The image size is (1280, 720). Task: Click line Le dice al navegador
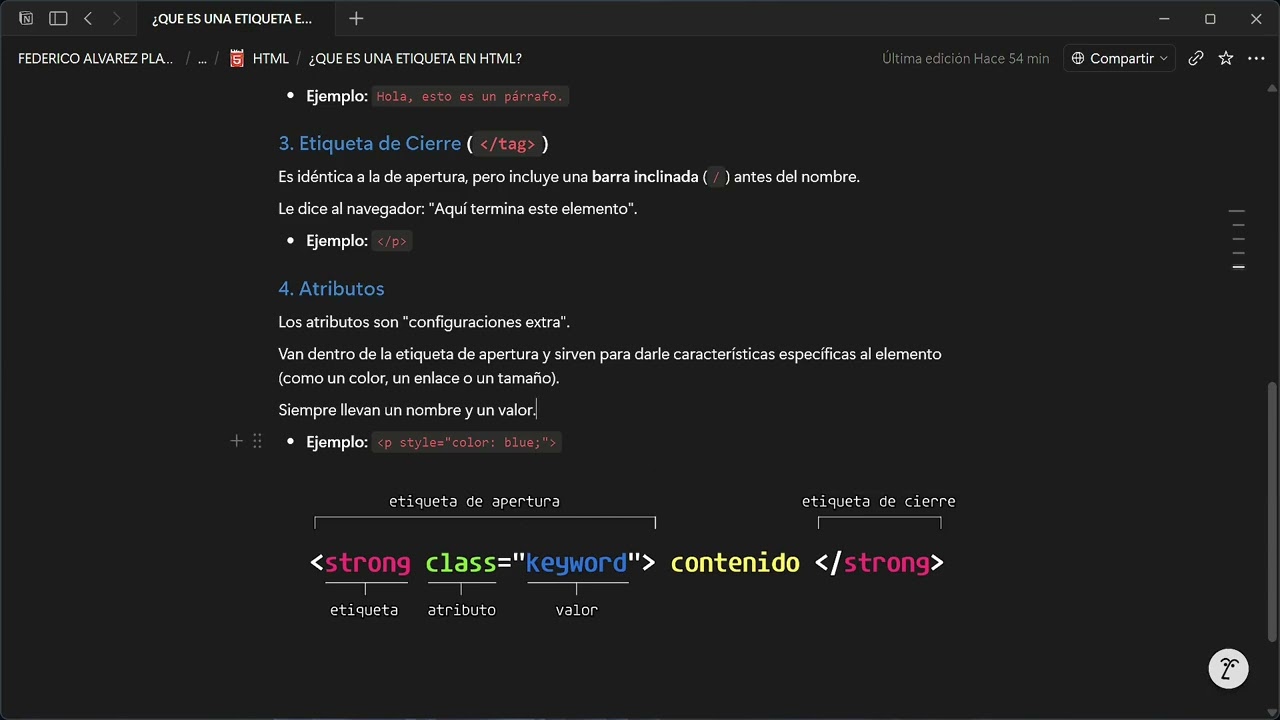coord(458,209)
